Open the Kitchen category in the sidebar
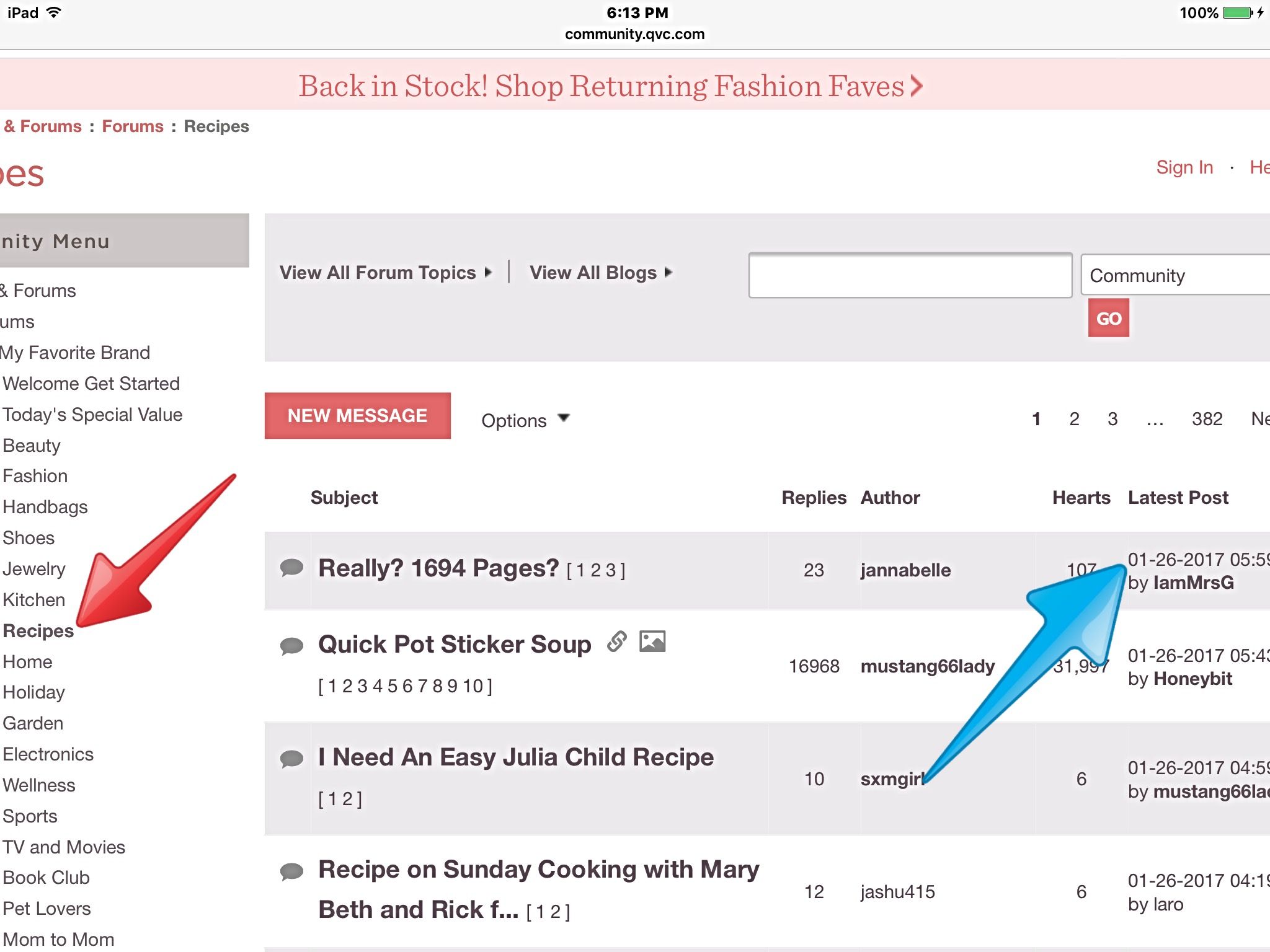Image resolution: width=1270 pixels, height=952 pixels. coord(33,599)
